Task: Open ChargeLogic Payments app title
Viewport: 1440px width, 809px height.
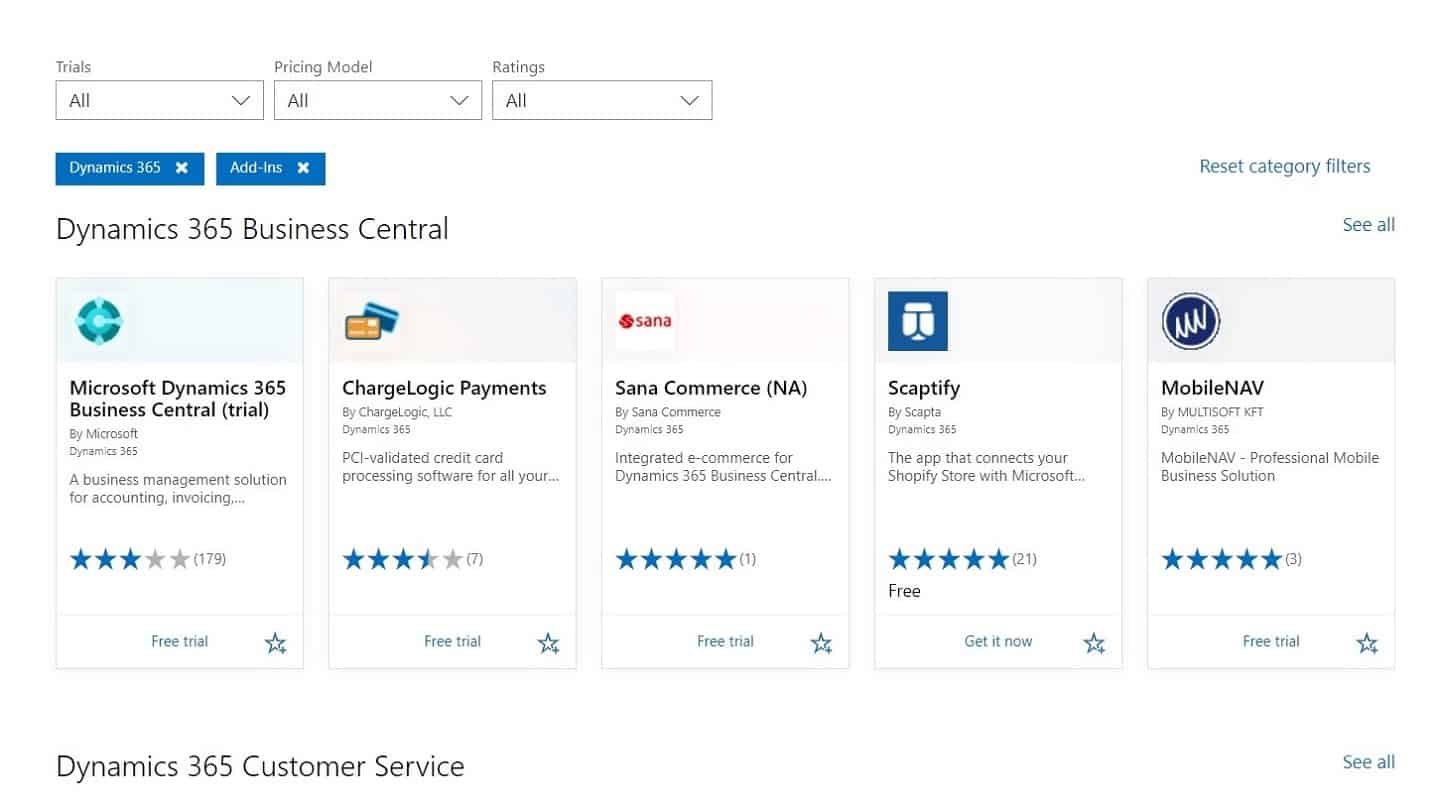Action: pyautogui.click(x=444, y=388)
